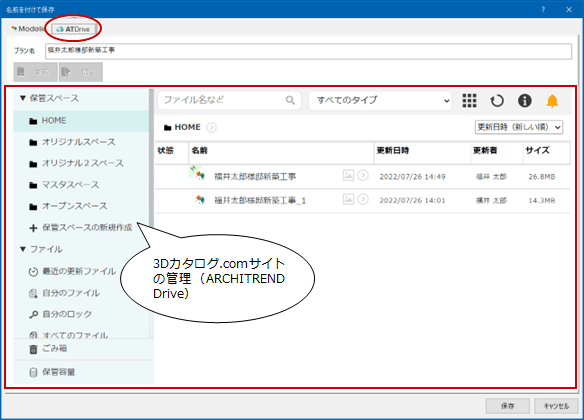The height and width of the screenshot is (420, 584).
Task: Switch to the Modelio tab
Action: (x=28, y=29)
